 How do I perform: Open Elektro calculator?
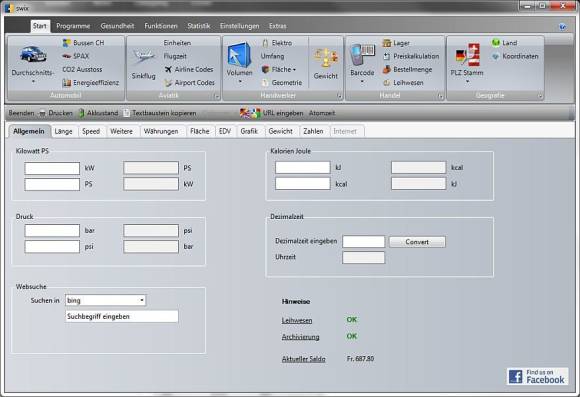click(x=277, y=43)
